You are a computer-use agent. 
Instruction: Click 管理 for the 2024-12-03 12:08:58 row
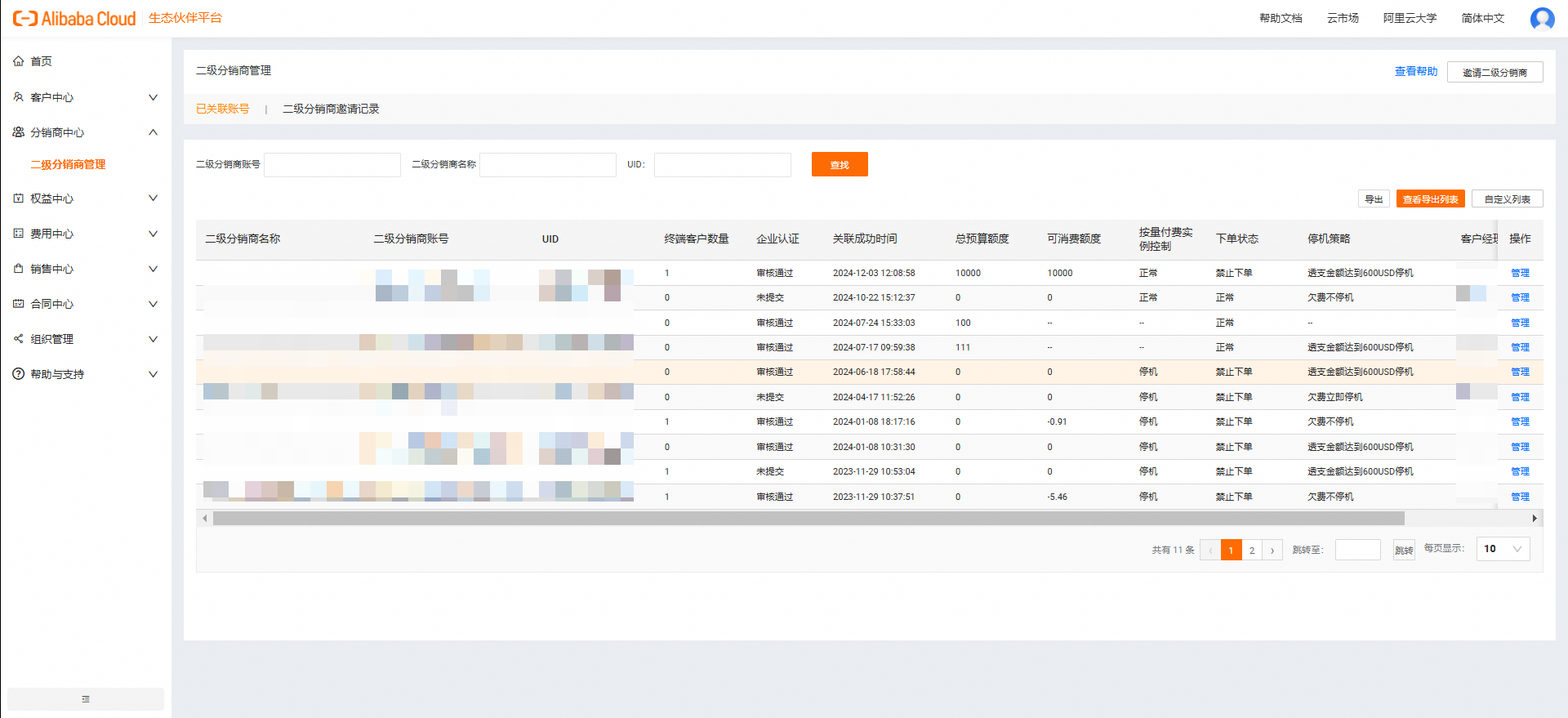1520,274
